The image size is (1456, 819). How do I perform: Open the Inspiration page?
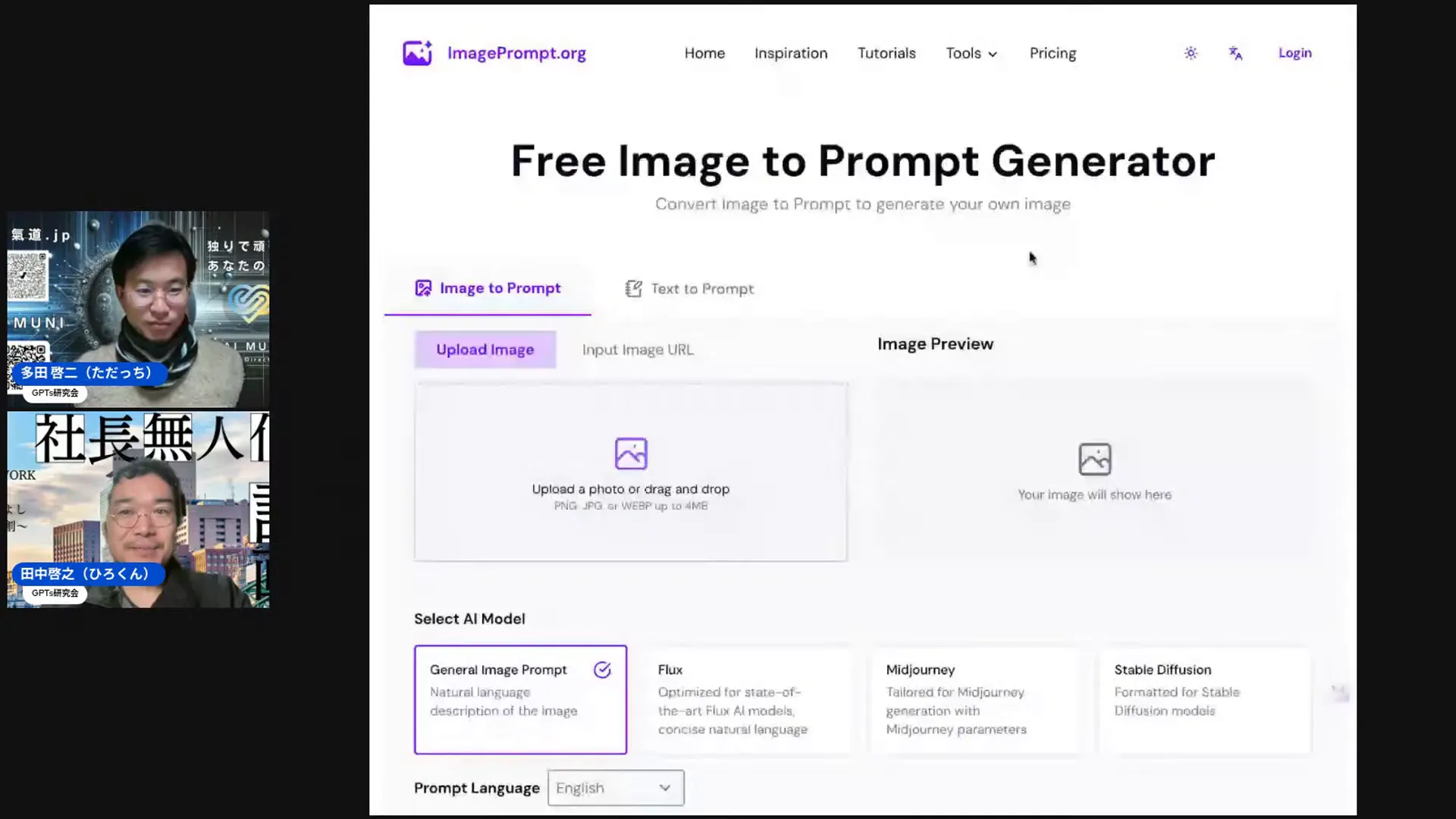(x=791, y=53)
